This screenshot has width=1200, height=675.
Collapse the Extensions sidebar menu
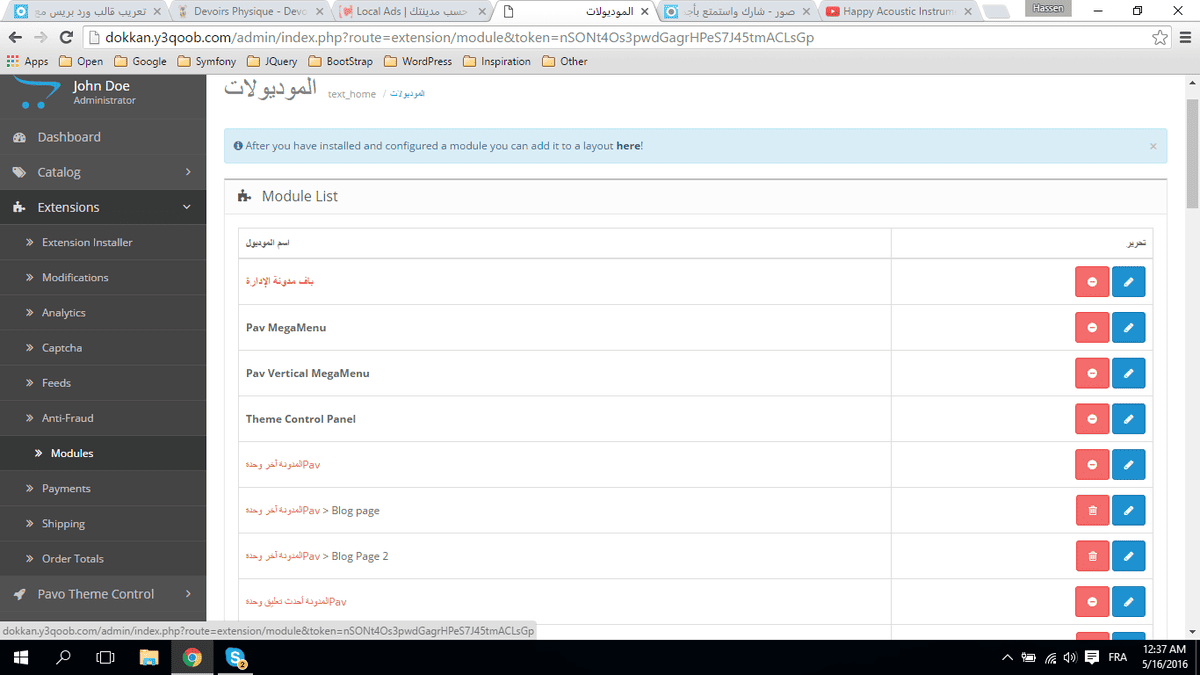click(x=103, y=207)
